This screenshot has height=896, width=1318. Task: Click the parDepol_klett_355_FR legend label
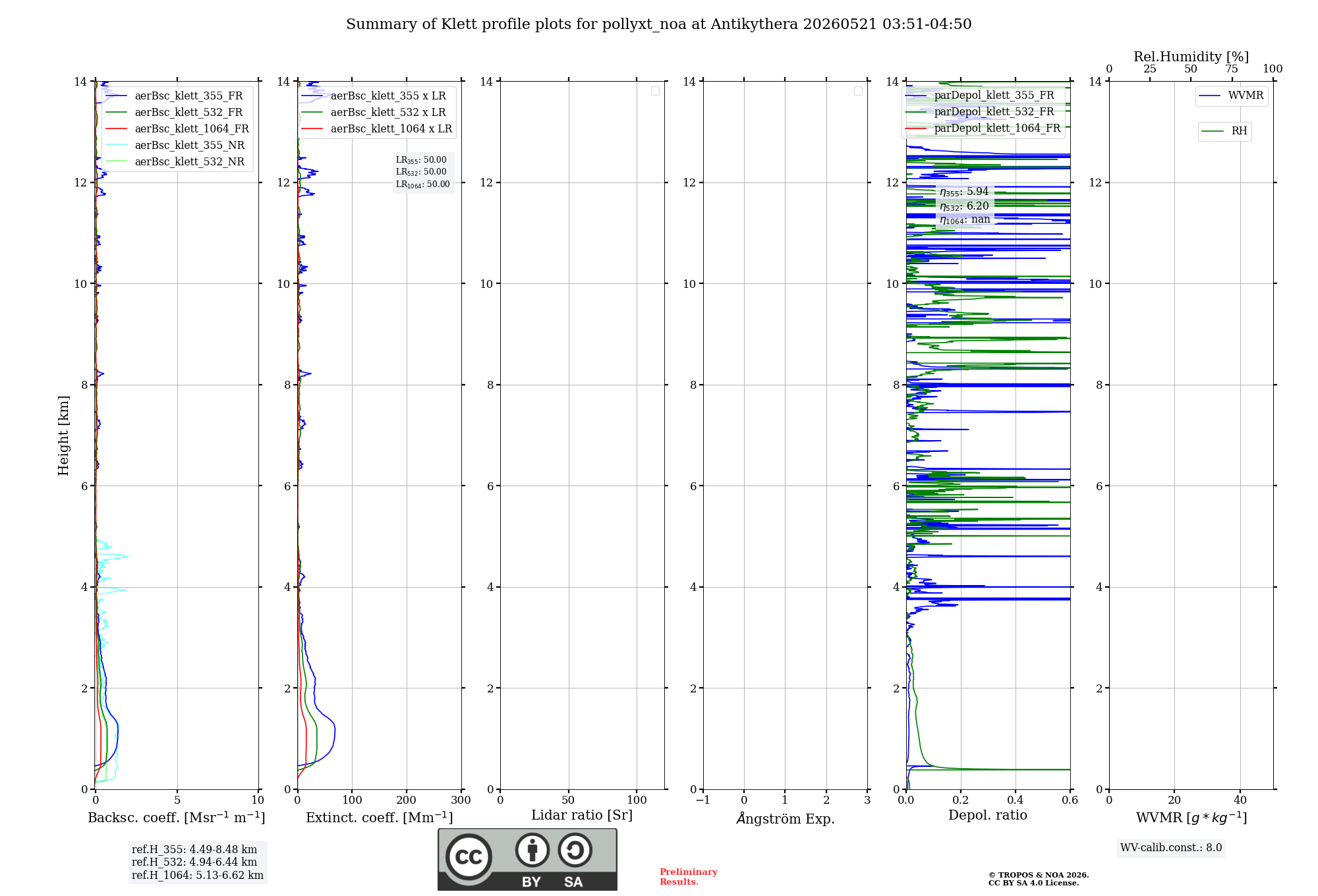coord(994,96)
